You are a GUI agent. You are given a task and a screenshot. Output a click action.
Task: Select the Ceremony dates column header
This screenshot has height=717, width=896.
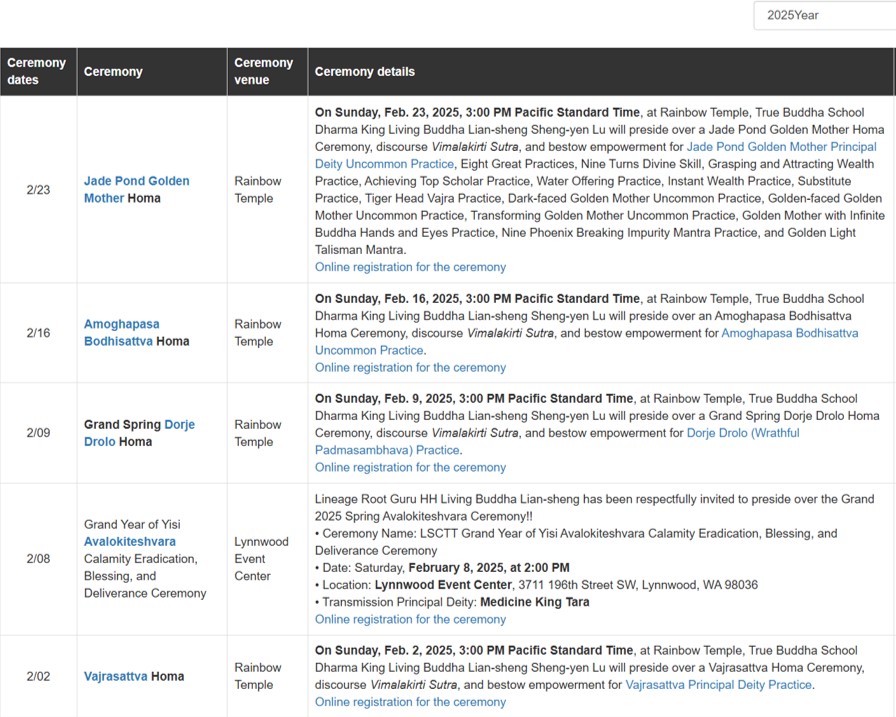coord(38,71)
